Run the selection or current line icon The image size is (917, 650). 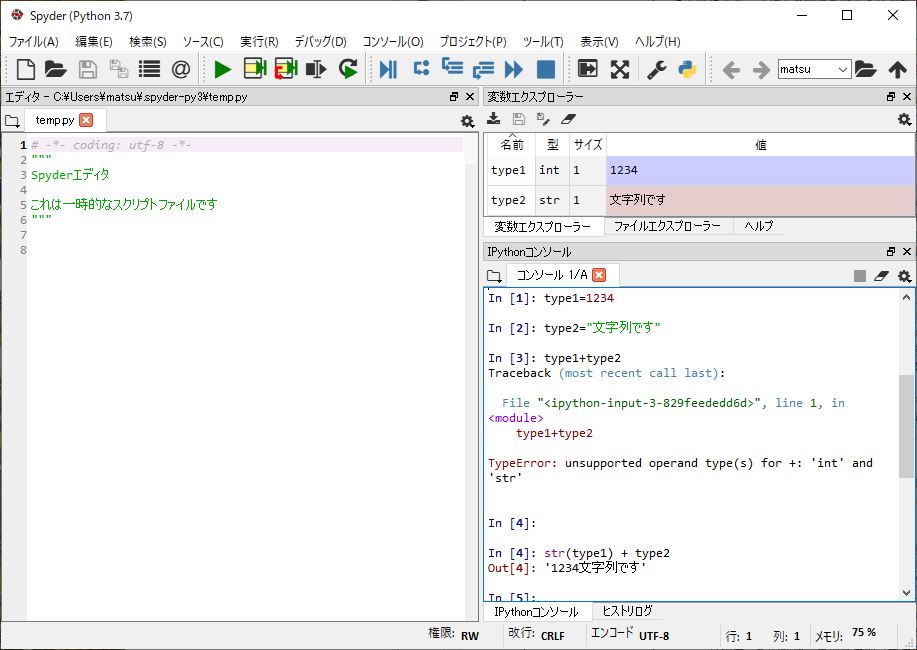(316, 69)
